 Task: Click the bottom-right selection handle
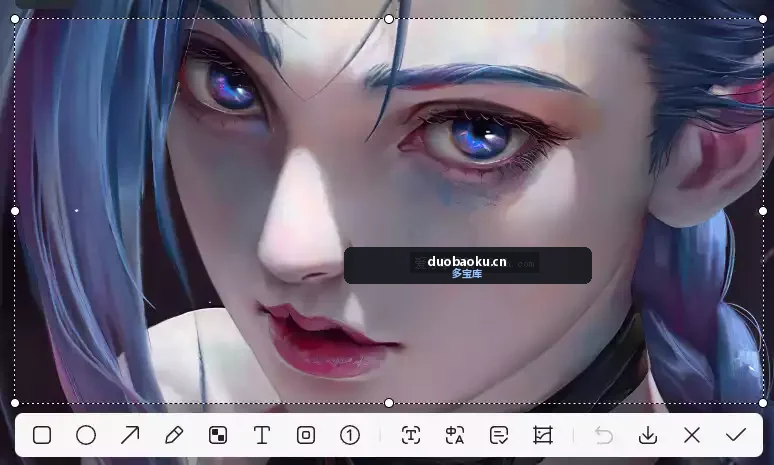[x=763, y=403]
